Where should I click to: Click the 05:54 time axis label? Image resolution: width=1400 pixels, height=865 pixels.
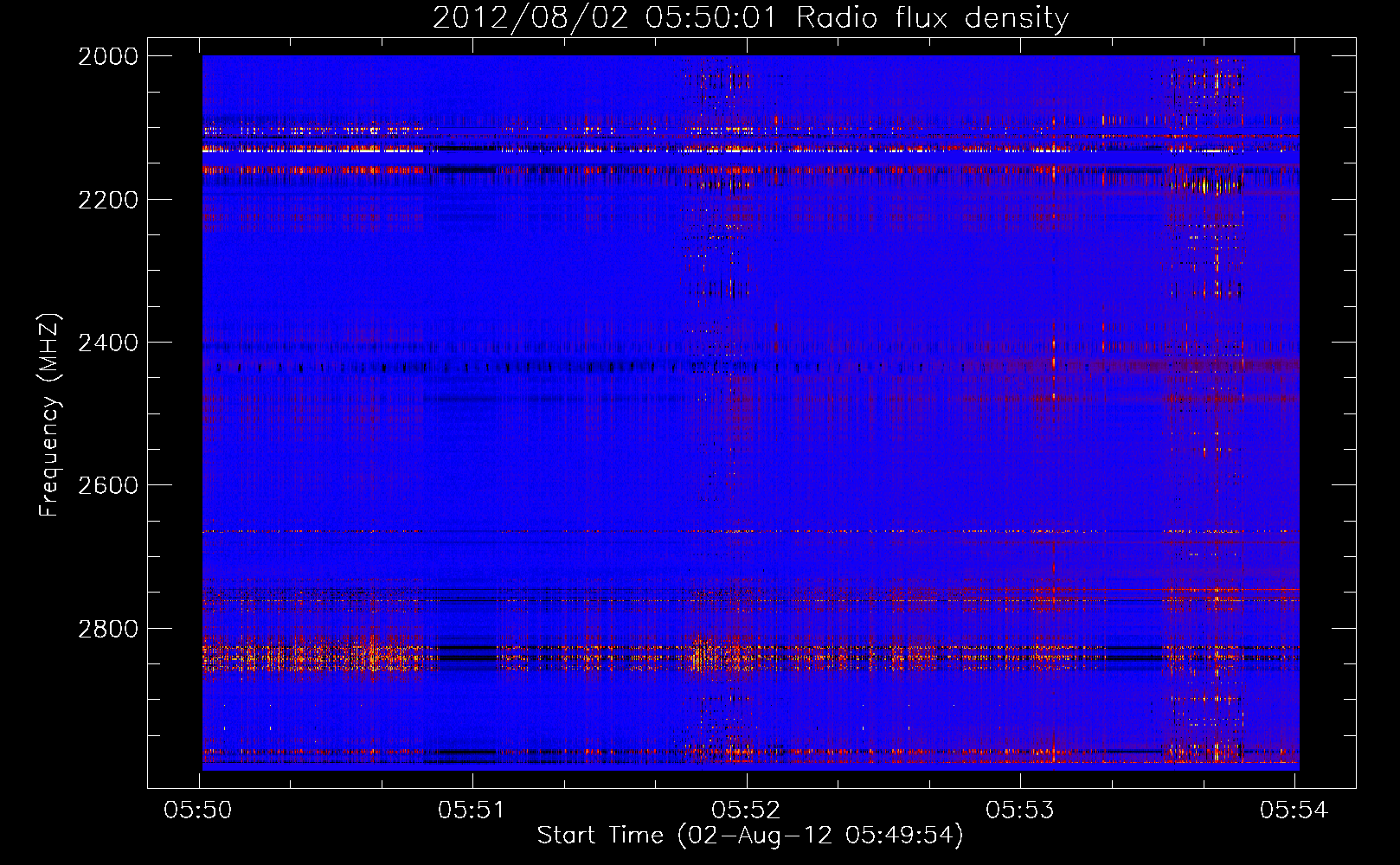pyautogui.click(x=1294, y=811)
